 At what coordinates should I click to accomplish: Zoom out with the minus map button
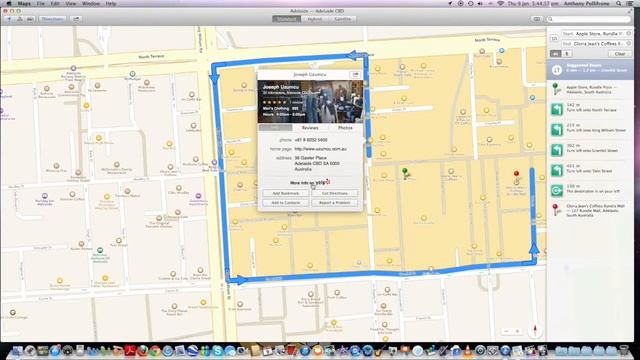(506, 331)
